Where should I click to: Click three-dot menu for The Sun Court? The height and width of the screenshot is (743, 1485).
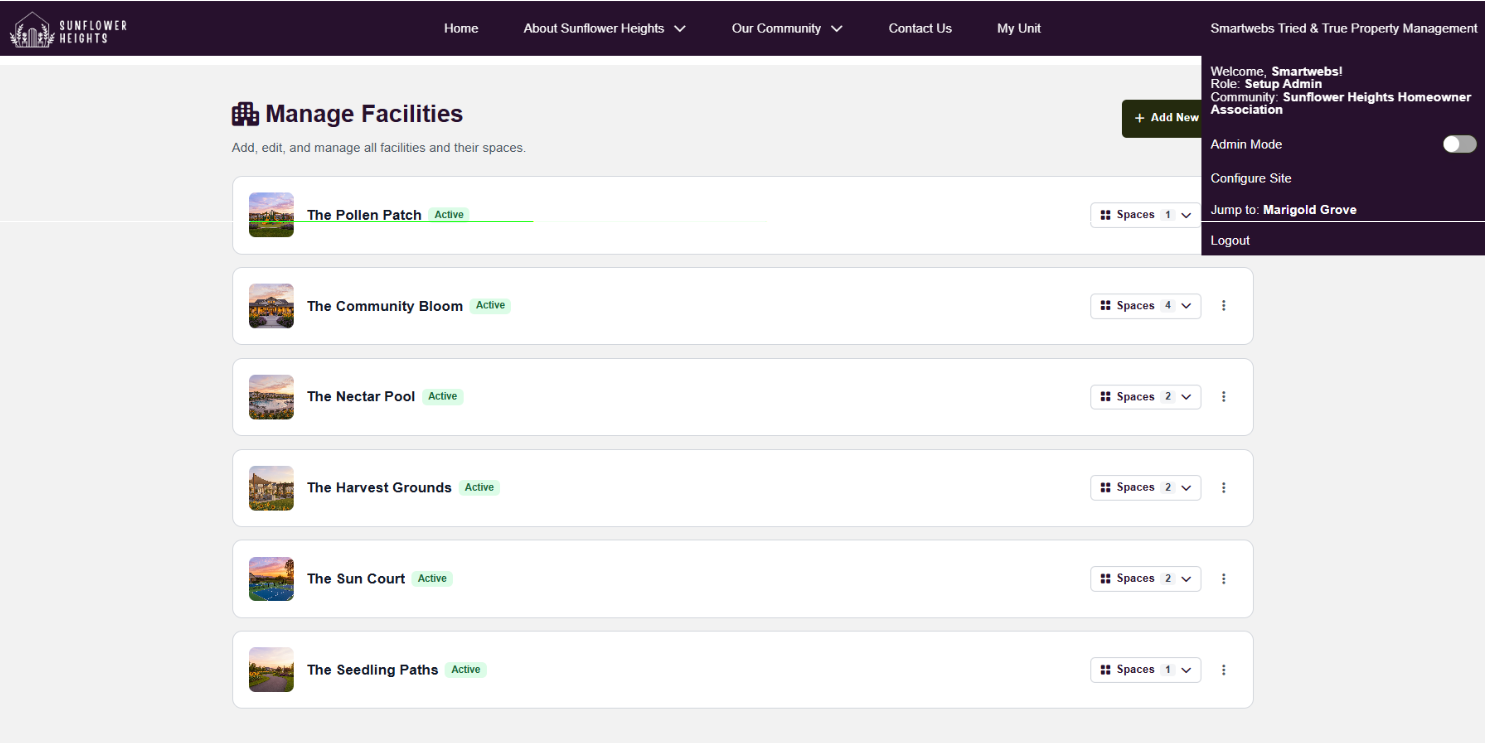(x=1223, y=579)
